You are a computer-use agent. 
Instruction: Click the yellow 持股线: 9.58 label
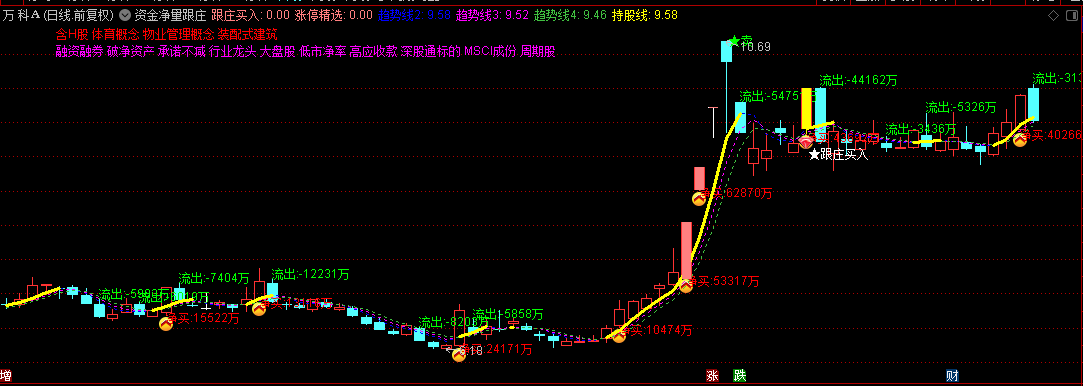click(x=644, y=15)
